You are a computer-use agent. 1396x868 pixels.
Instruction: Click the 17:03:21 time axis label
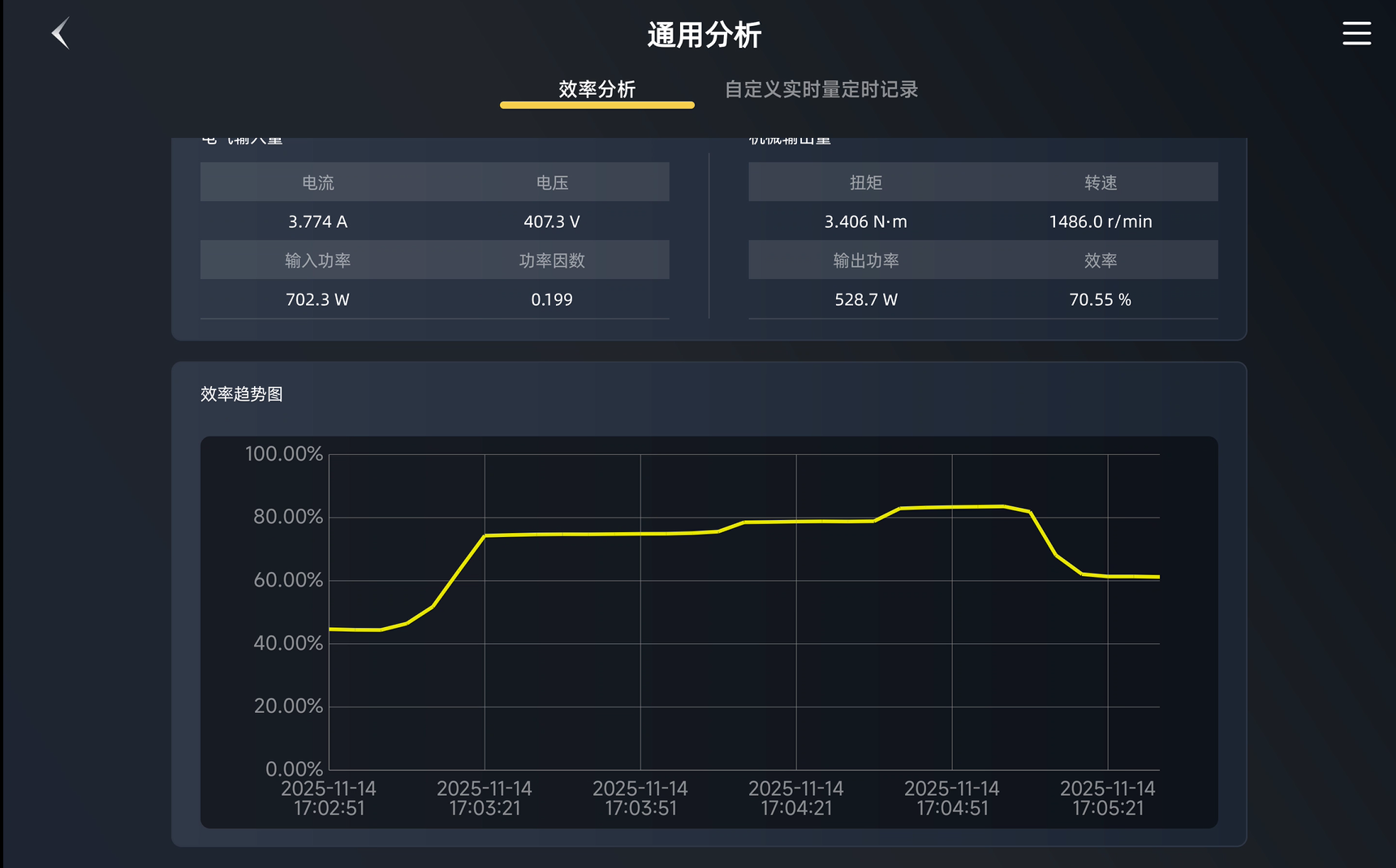[485, 808]
